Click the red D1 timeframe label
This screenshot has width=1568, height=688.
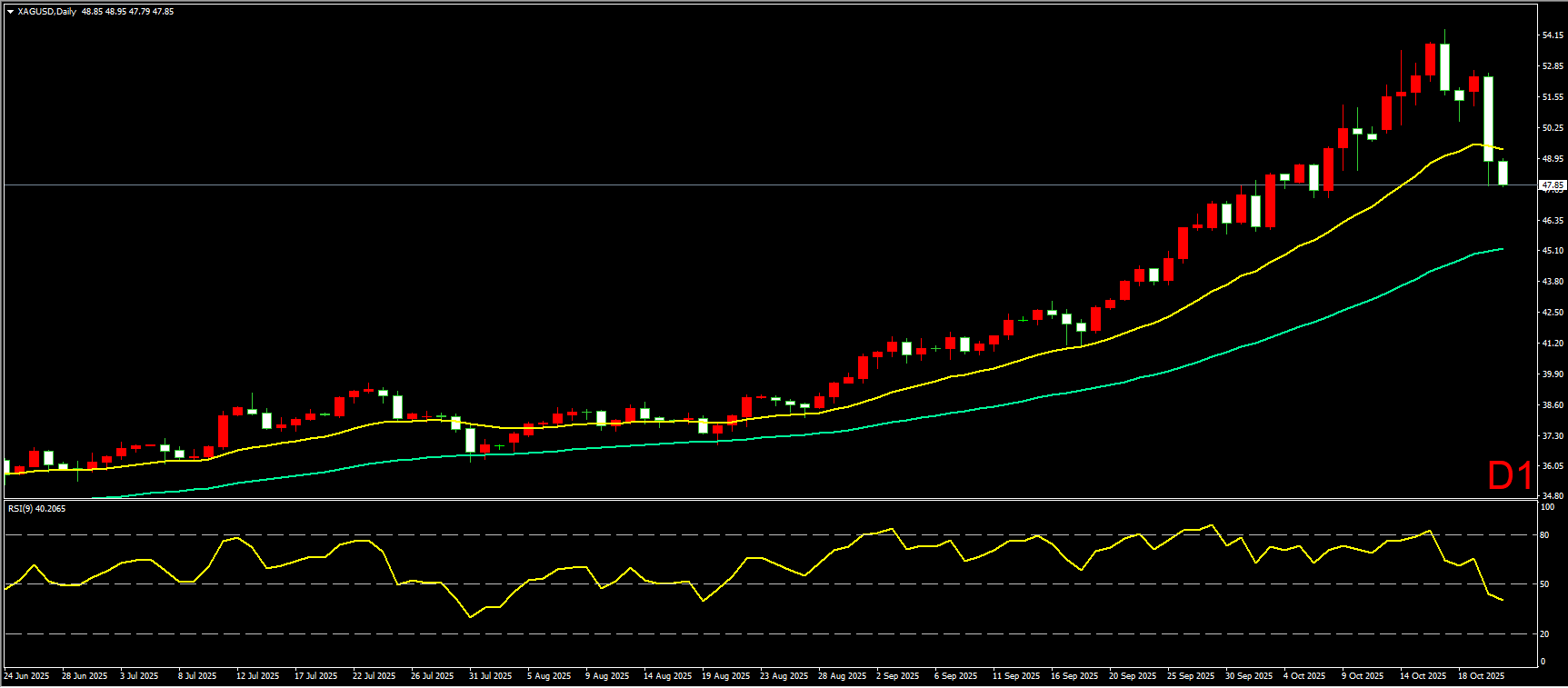(1509, 475)
